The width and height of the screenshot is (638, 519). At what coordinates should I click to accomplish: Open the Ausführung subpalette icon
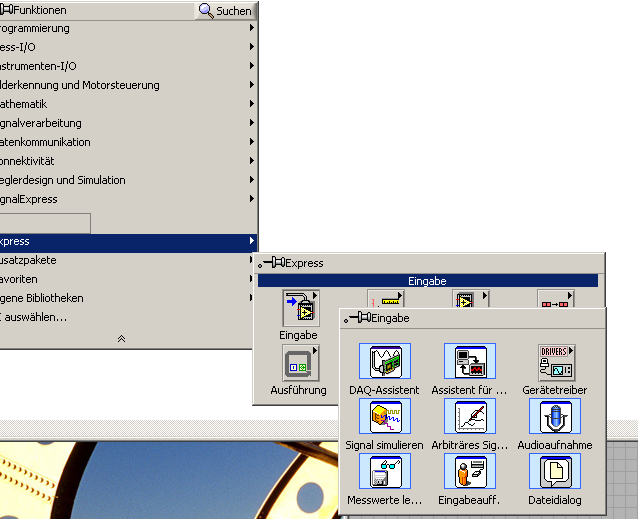301,363
